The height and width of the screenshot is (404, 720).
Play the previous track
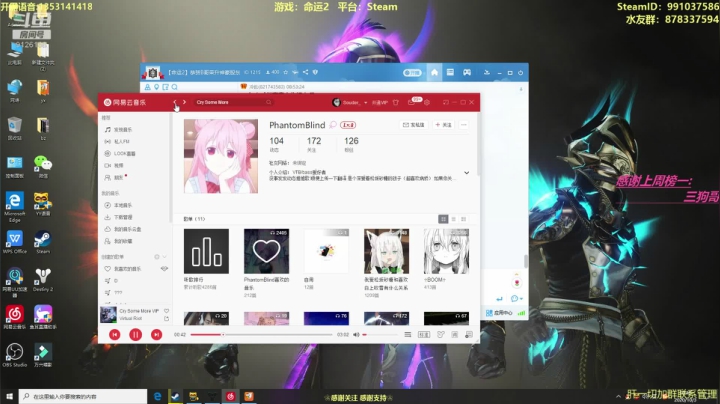click(x=115, y=335)
